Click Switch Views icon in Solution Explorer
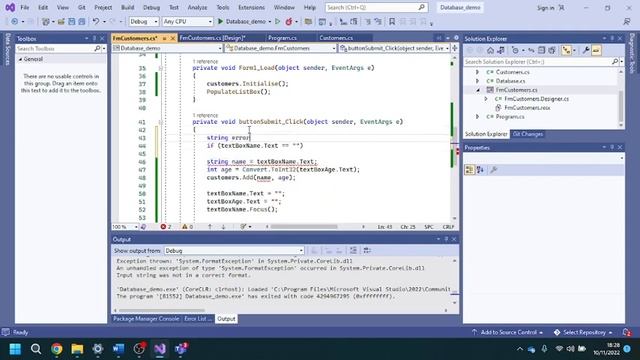Screen dimensions: 640x360 501,50
